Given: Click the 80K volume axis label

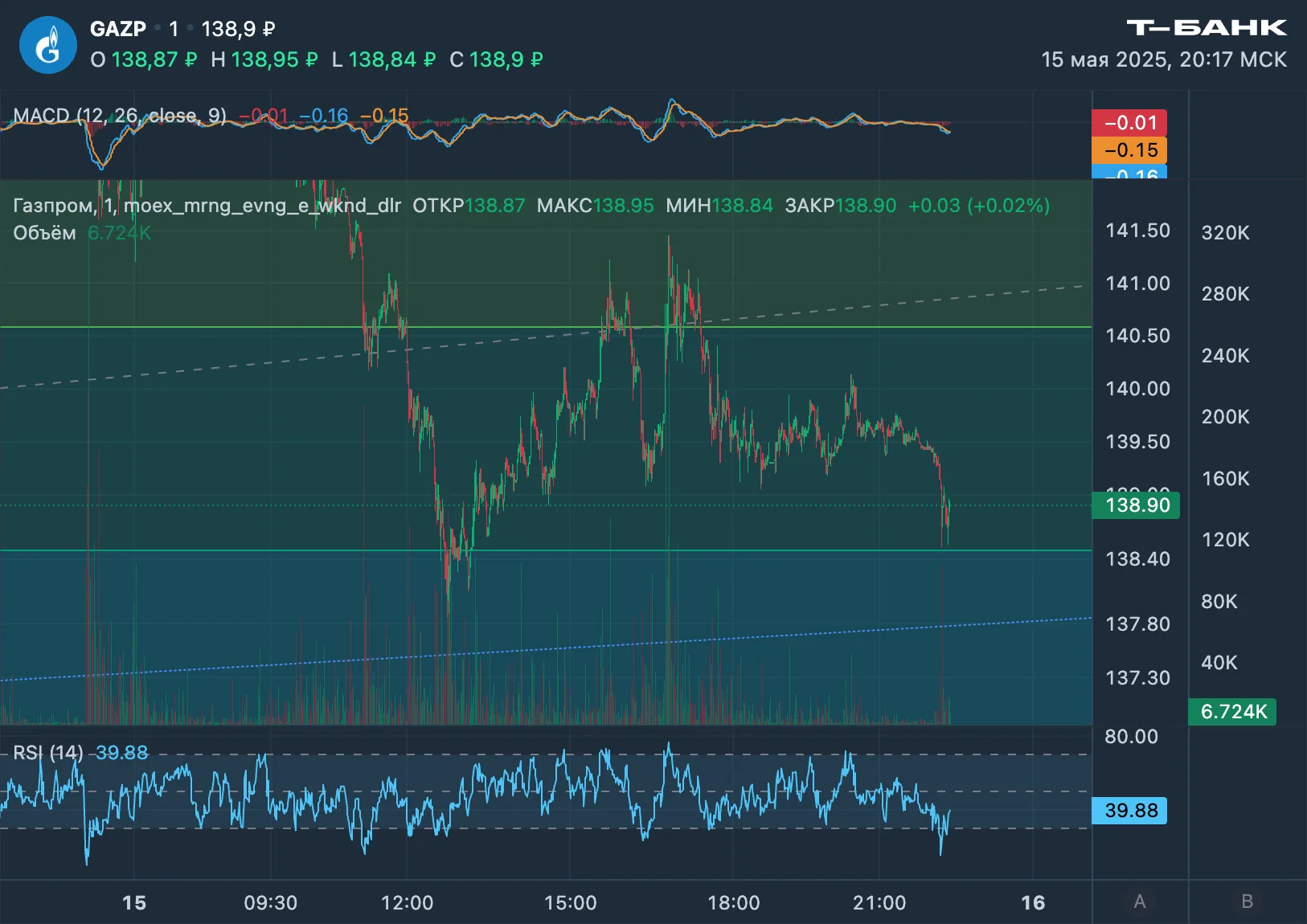Looking at the screenshot, I should [1219, 602].
